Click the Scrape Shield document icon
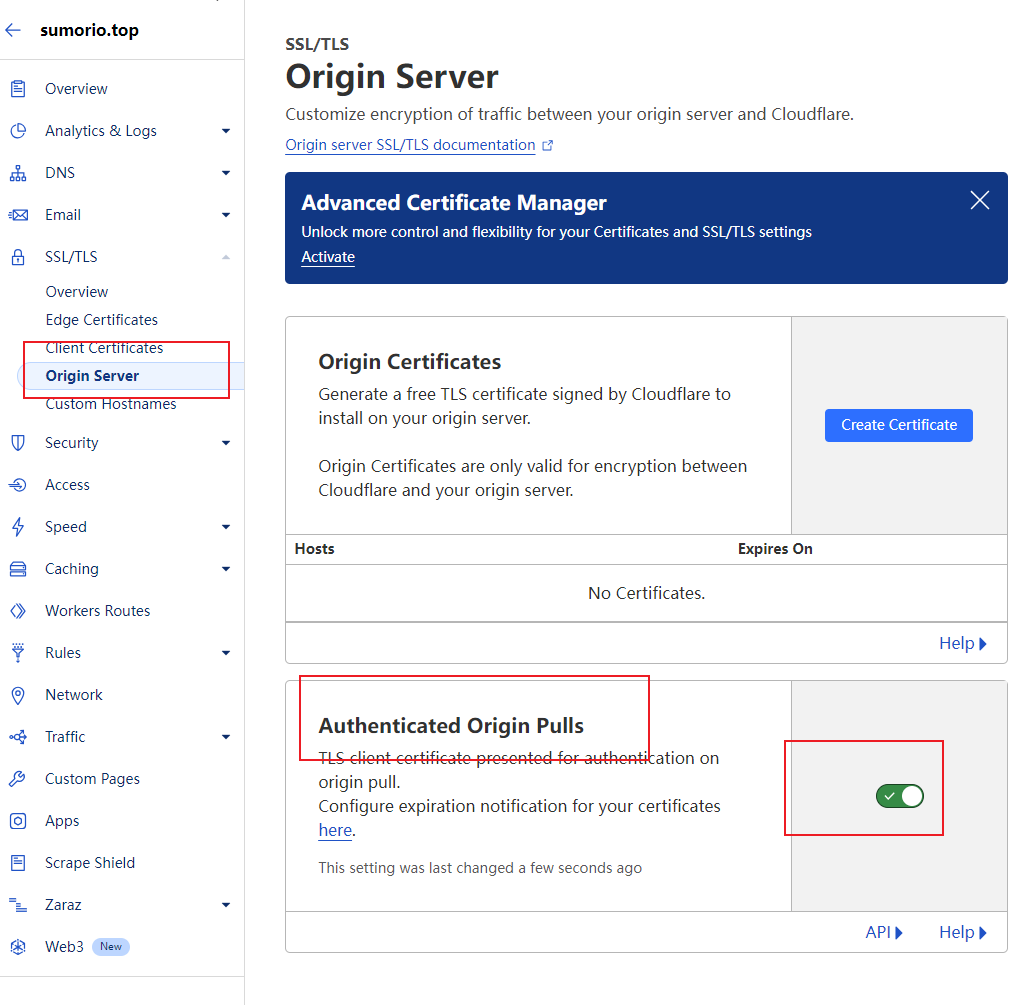This screenshot has height=1005, width=1035. click(17, 863)
